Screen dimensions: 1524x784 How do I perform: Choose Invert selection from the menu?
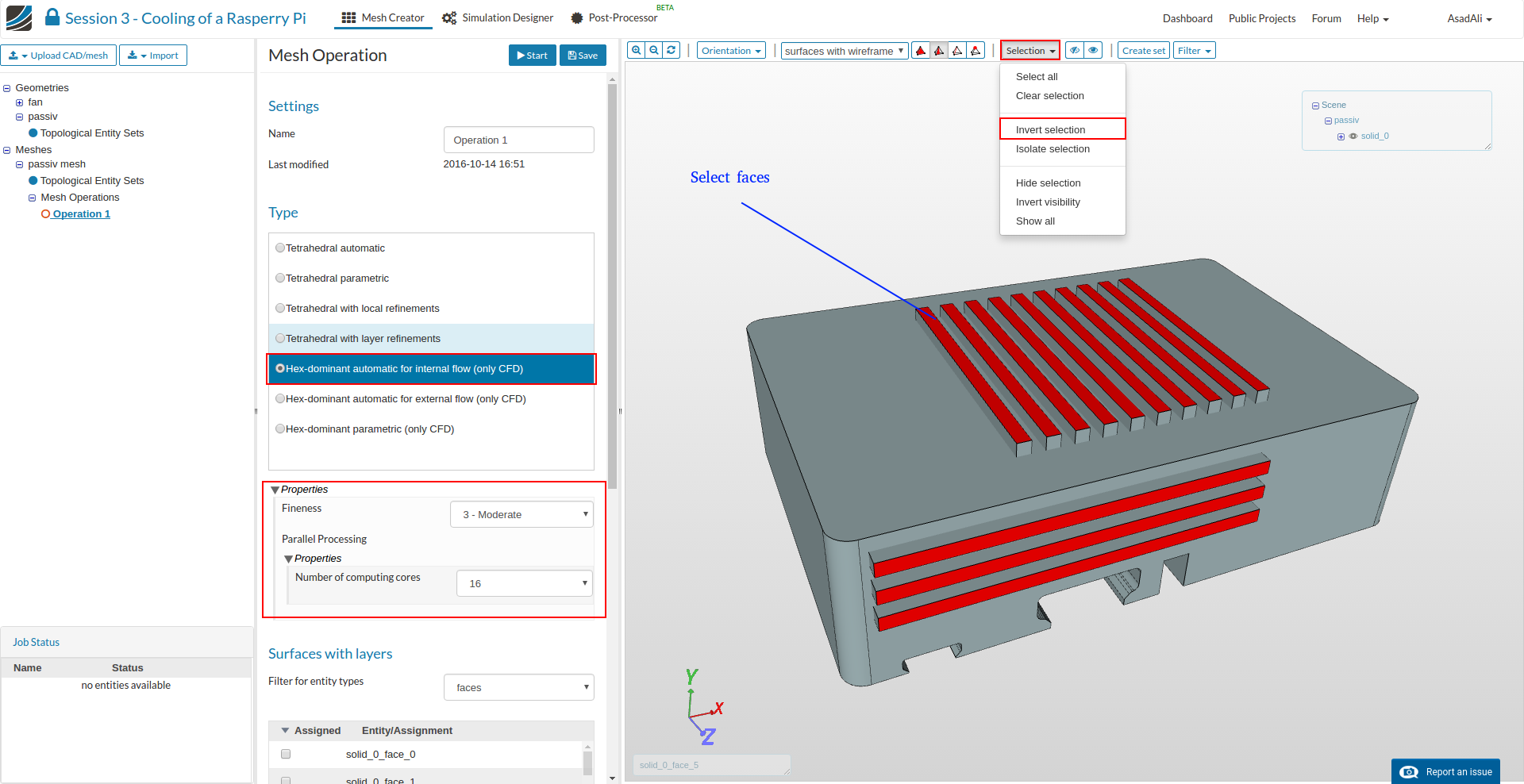point(1050,130)
